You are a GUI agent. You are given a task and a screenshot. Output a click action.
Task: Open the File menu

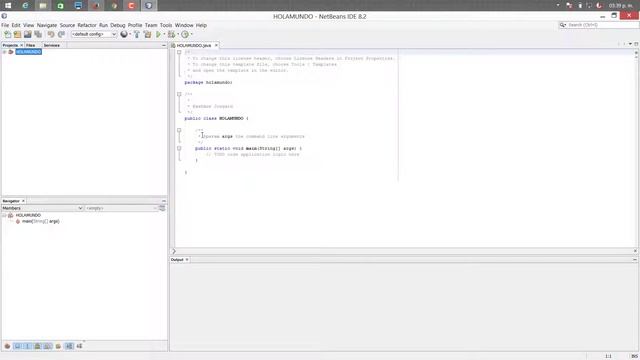pyautogui.click(x=5, y=25)
